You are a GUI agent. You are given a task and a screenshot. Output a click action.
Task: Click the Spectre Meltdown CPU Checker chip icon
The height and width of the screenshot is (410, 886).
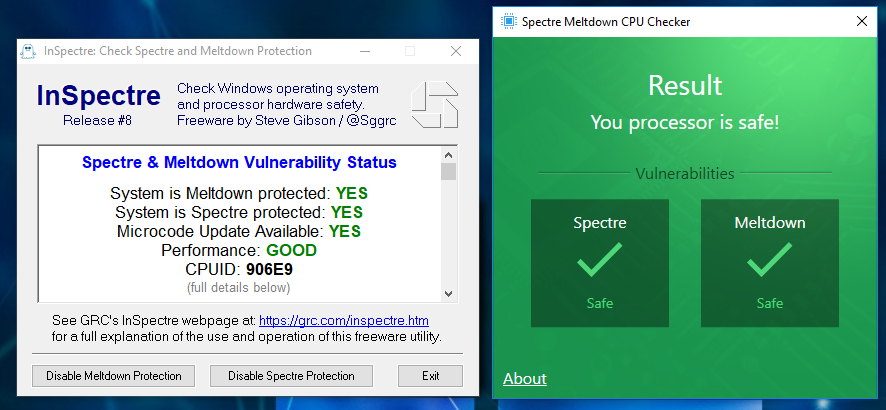pos(509,21)
